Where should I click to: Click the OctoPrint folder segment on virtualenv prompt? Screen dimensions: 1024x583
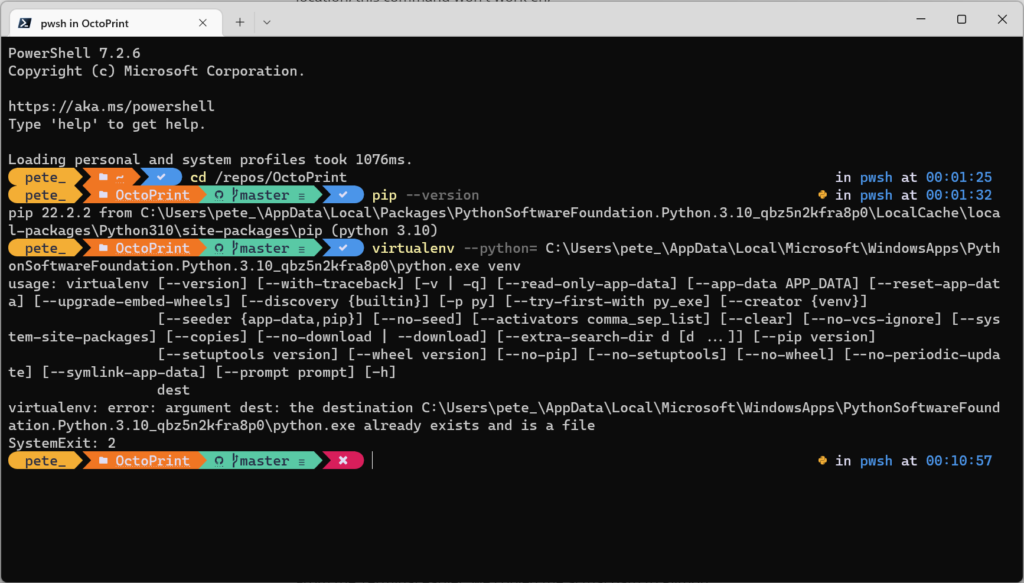pyautogui.click(x=144, y=248)
